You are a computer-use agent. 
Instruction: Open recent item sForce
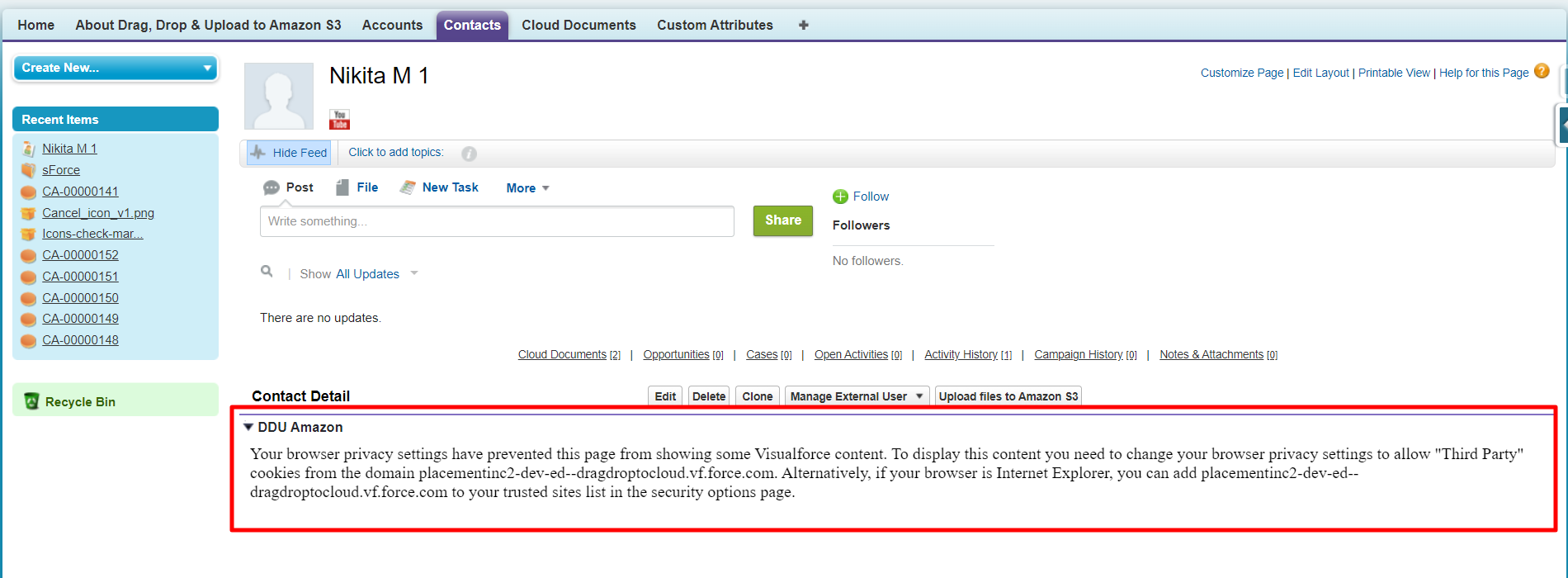point(61,170)
